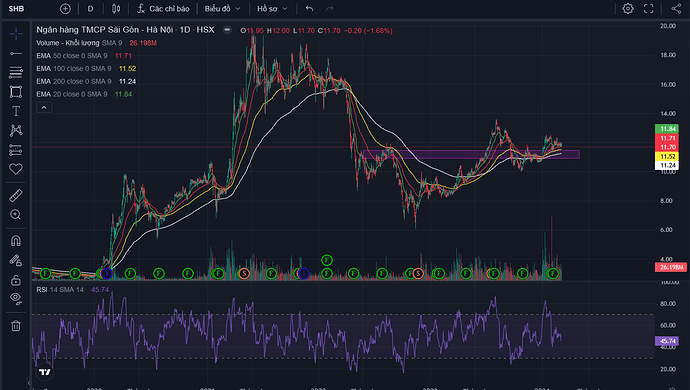This screenshot has width=690, height=390.
Task: Click the Ngân hàng TMCP Sài Gòn - Hà Nội title
Action: tap(105, 29)
